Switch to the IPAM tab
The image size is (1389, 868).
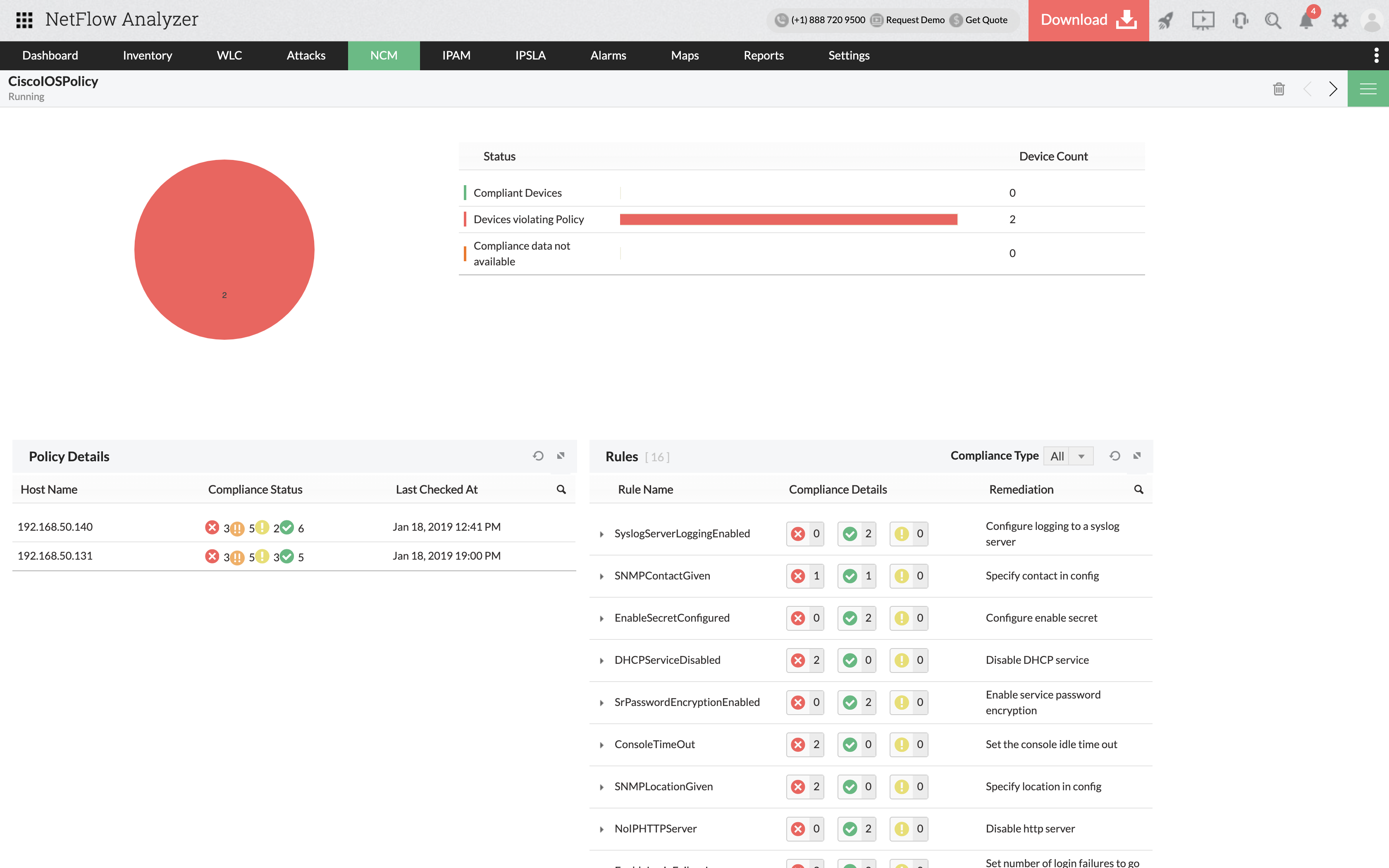[456, 56]
